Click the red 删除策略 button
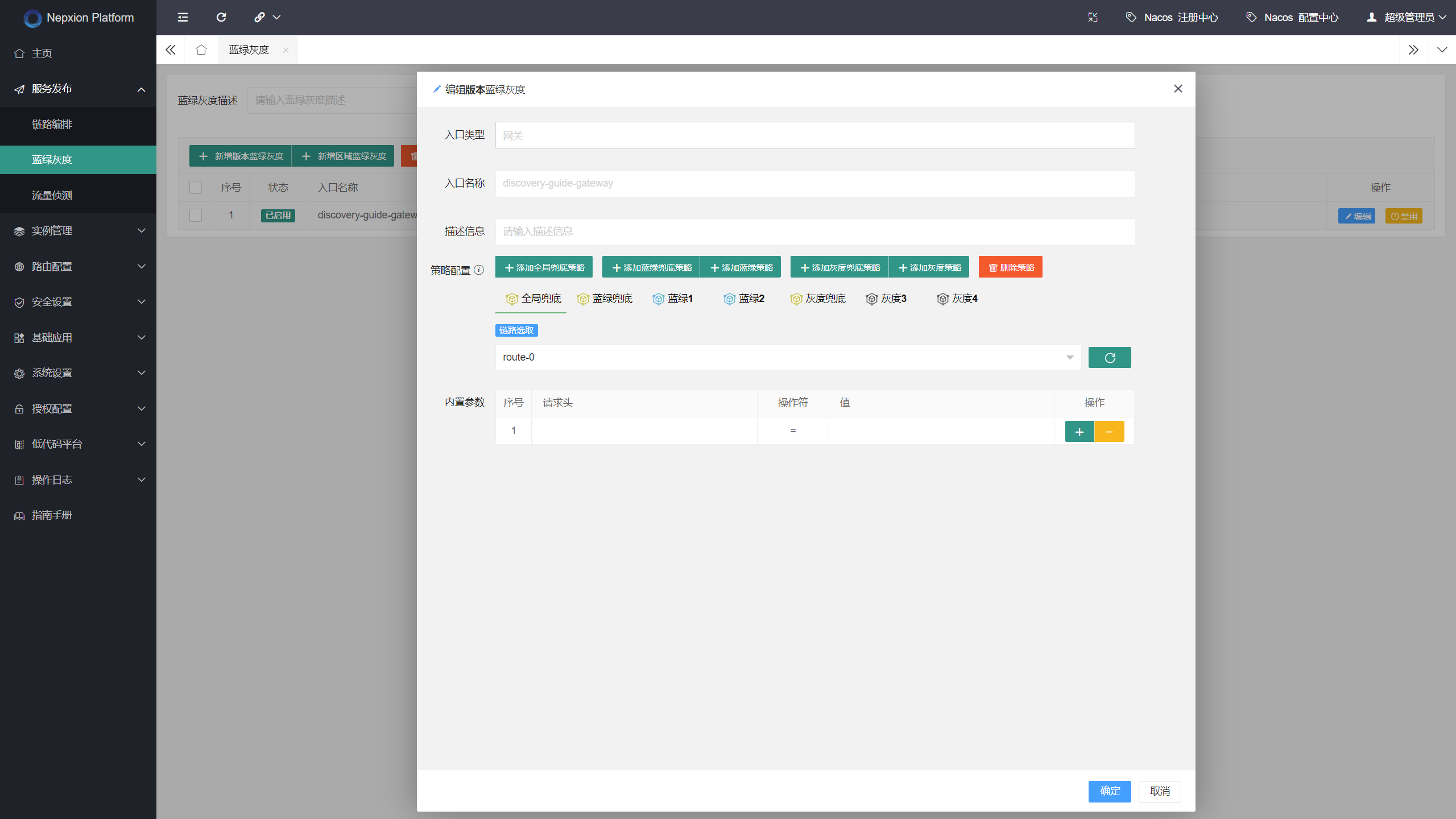Image resolution: width=1456 pixels, height=819 pixels. [1010, 267]
